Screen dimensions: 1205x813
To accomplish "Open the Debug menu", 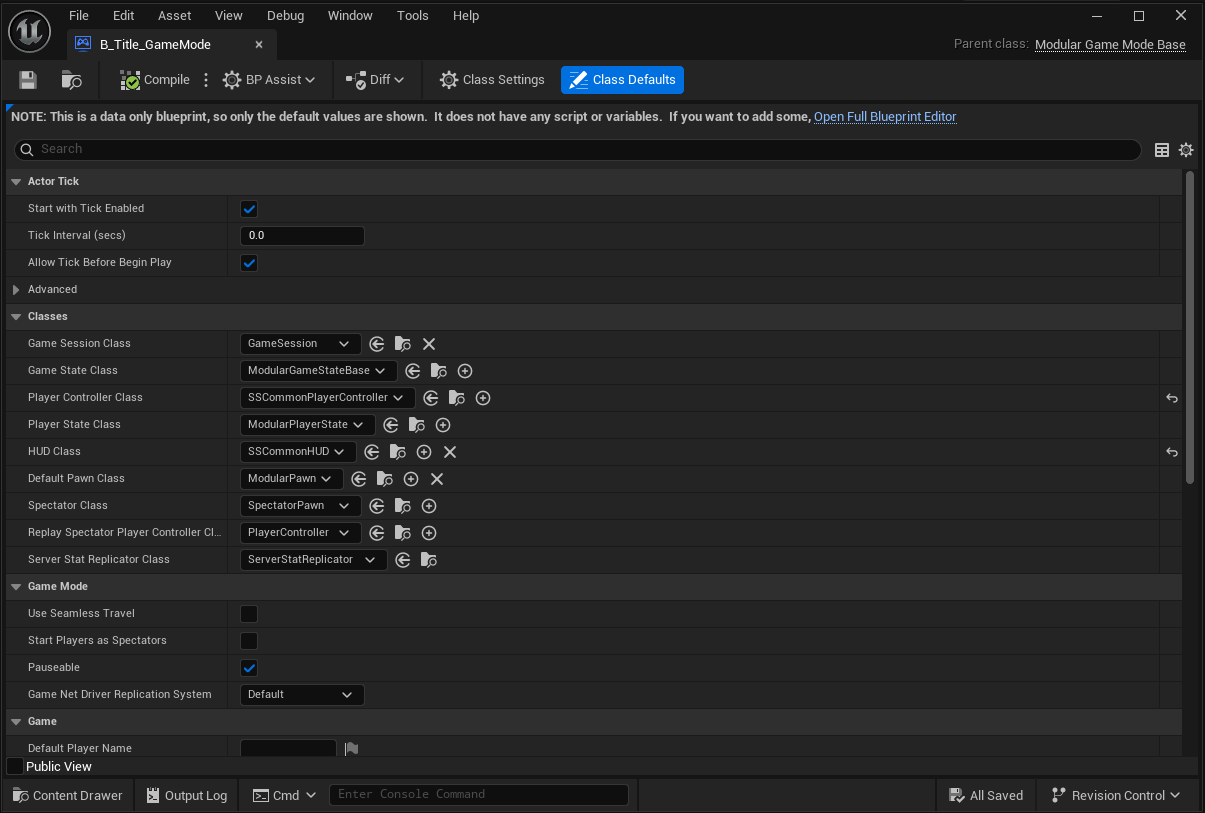I will click(x=285, y=15).
